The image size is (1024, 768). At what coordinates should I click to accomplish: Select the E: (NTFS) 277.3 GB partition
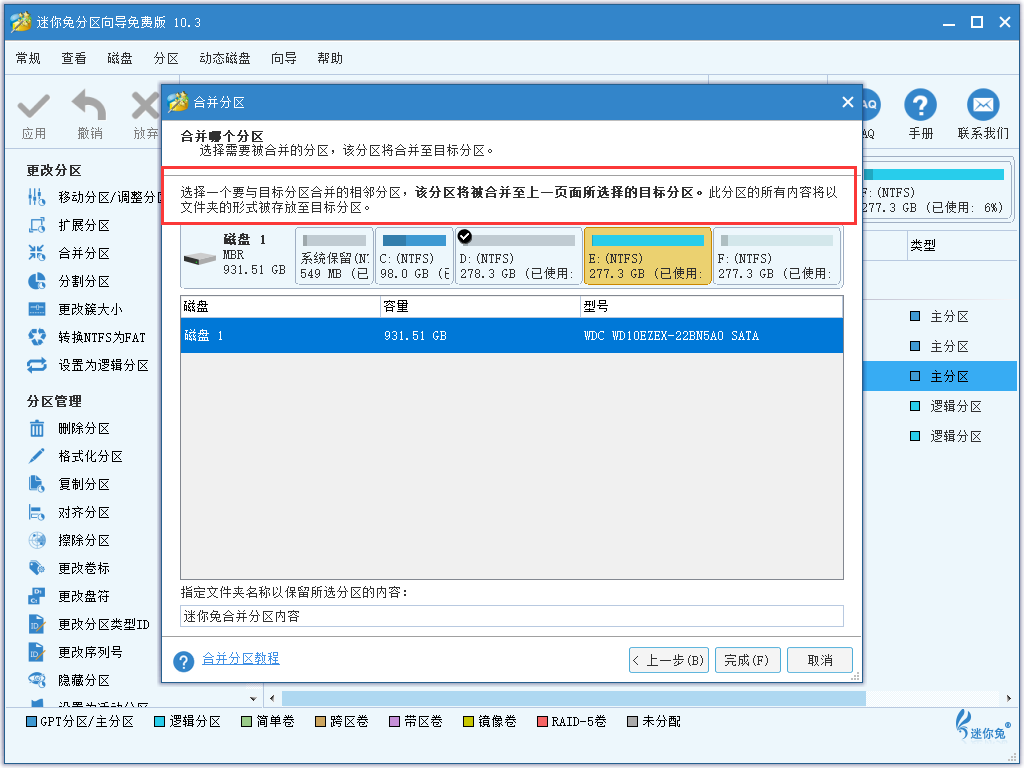click(647, 256)
